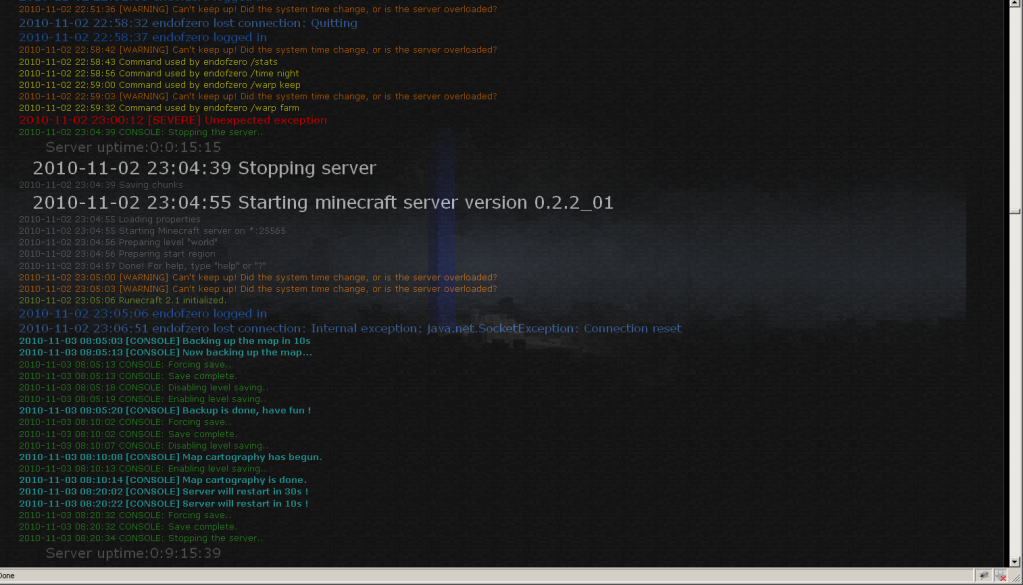Click the scroll-down arrow of the vertical scrollbar
Viewport: 1023px width, 585px height.
(x=1015, y=562)
